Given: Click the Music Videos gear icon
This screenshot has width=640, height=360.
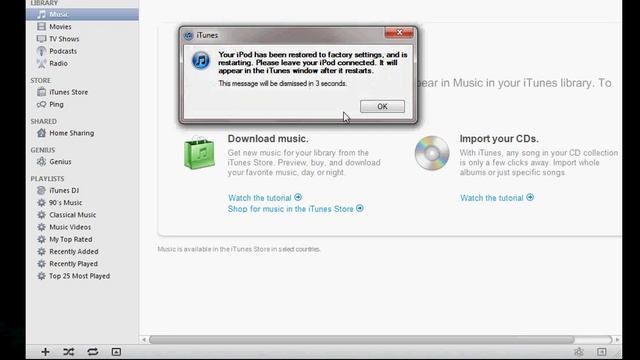Looking at the screenshot, I should pos(41,227).
